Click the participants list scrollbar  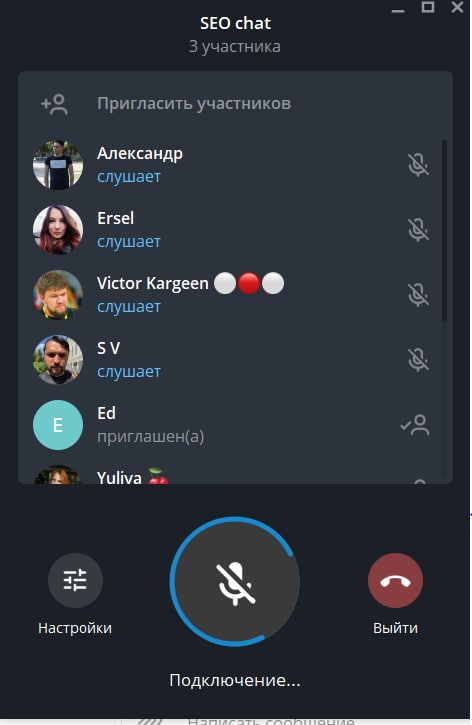click(444, 230)
